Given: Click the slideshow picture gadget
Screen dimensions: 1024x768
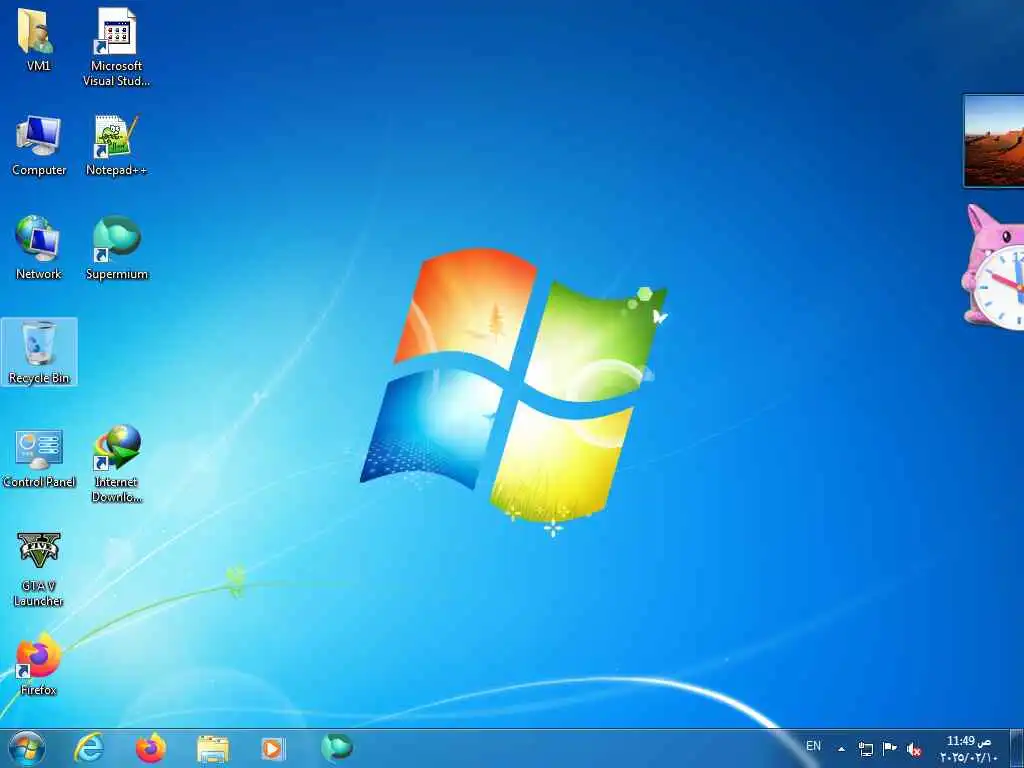Looking at the screenshot, I should [993, 141].
